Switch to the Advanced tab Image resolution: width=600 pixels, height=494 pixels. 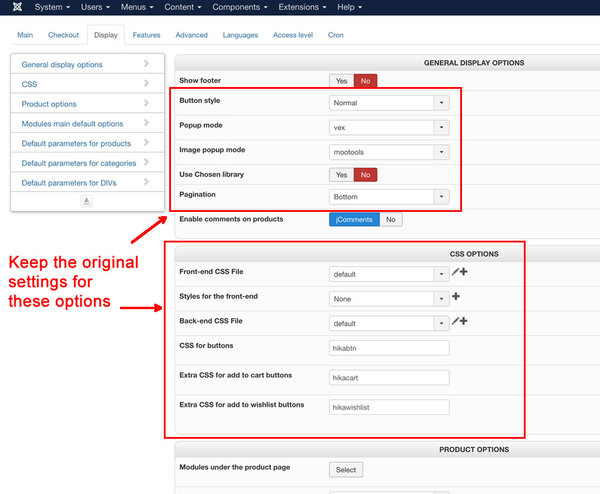point(192,35)
